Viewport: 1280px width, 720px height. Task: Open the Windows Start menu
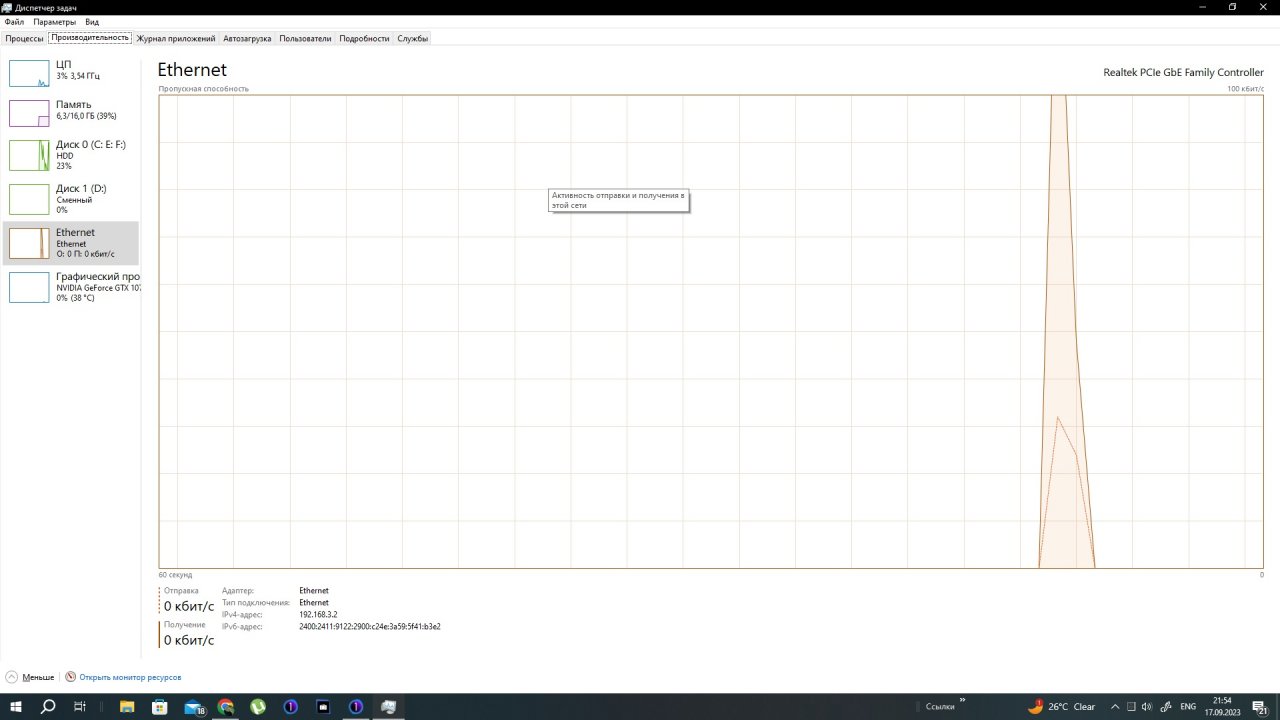16,706
